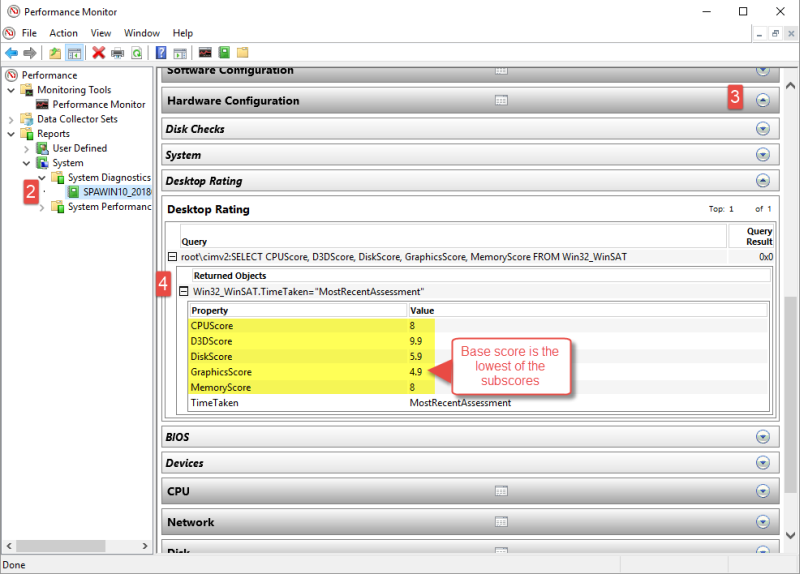Click the tree pane scroll right arrow
The width and height of the screenshot is (800, 574).
[x=145, y=546]
